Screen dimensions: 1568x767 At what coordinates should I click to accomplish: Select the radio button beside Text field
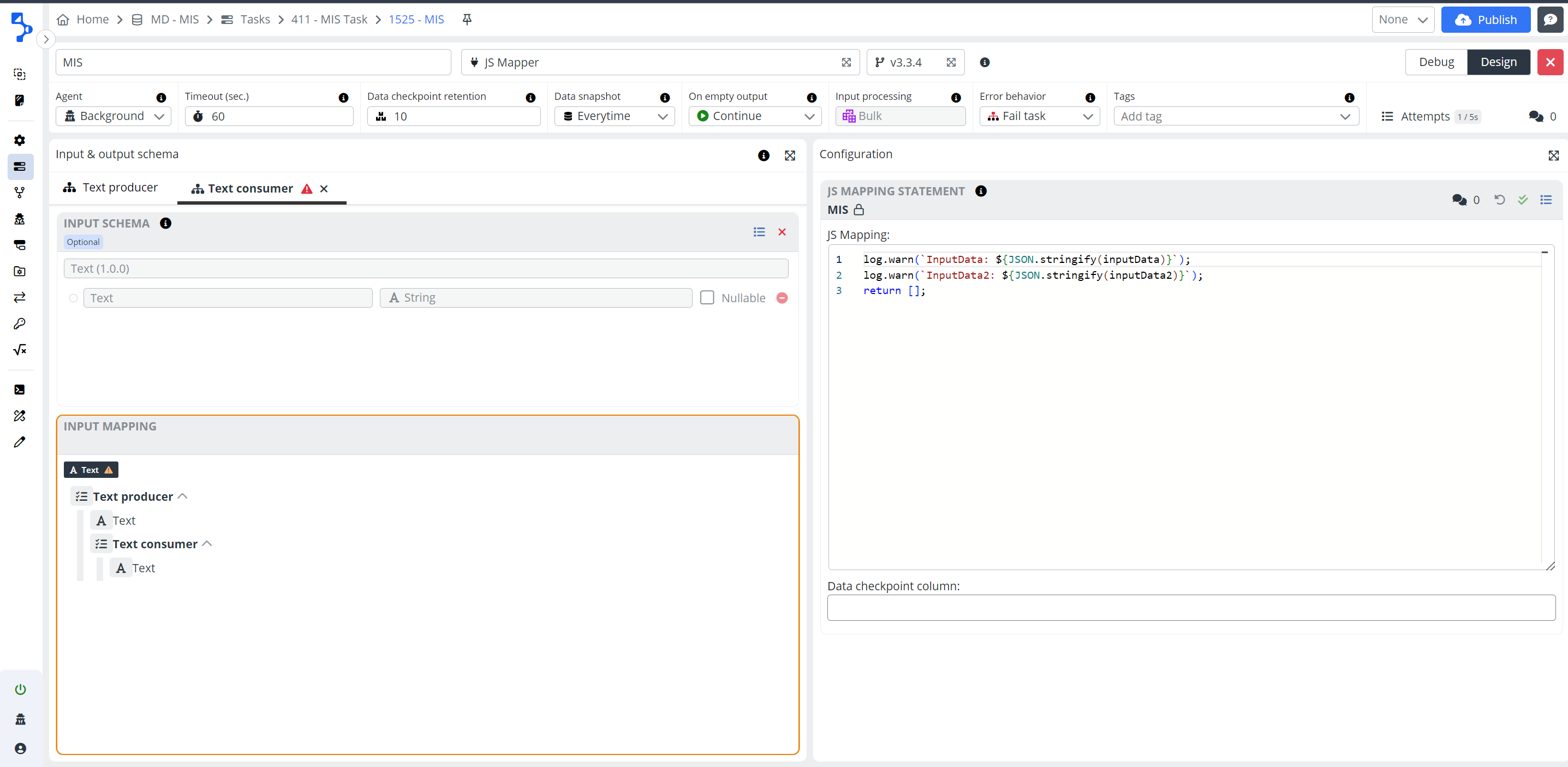(x=73, y=298)
